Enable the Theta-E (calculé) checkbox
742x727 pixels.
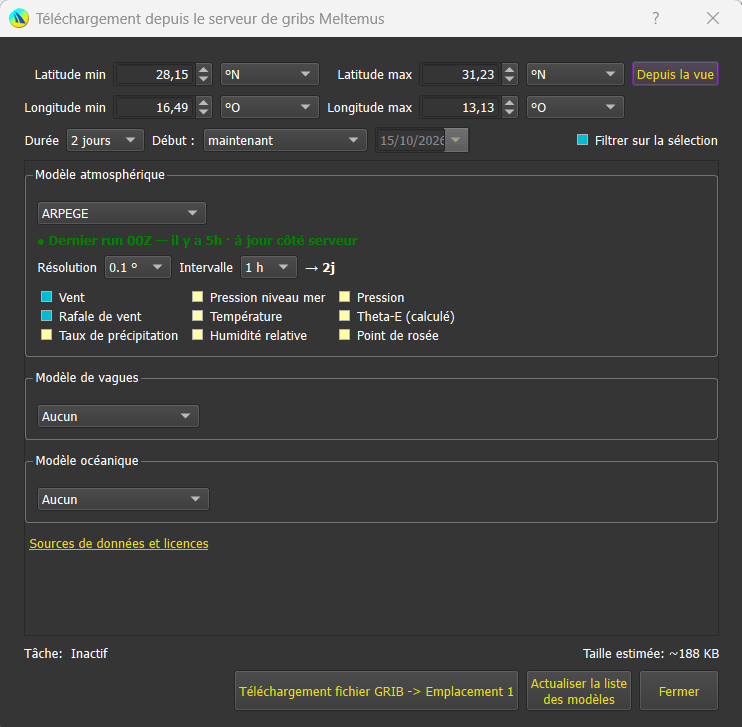344,316
